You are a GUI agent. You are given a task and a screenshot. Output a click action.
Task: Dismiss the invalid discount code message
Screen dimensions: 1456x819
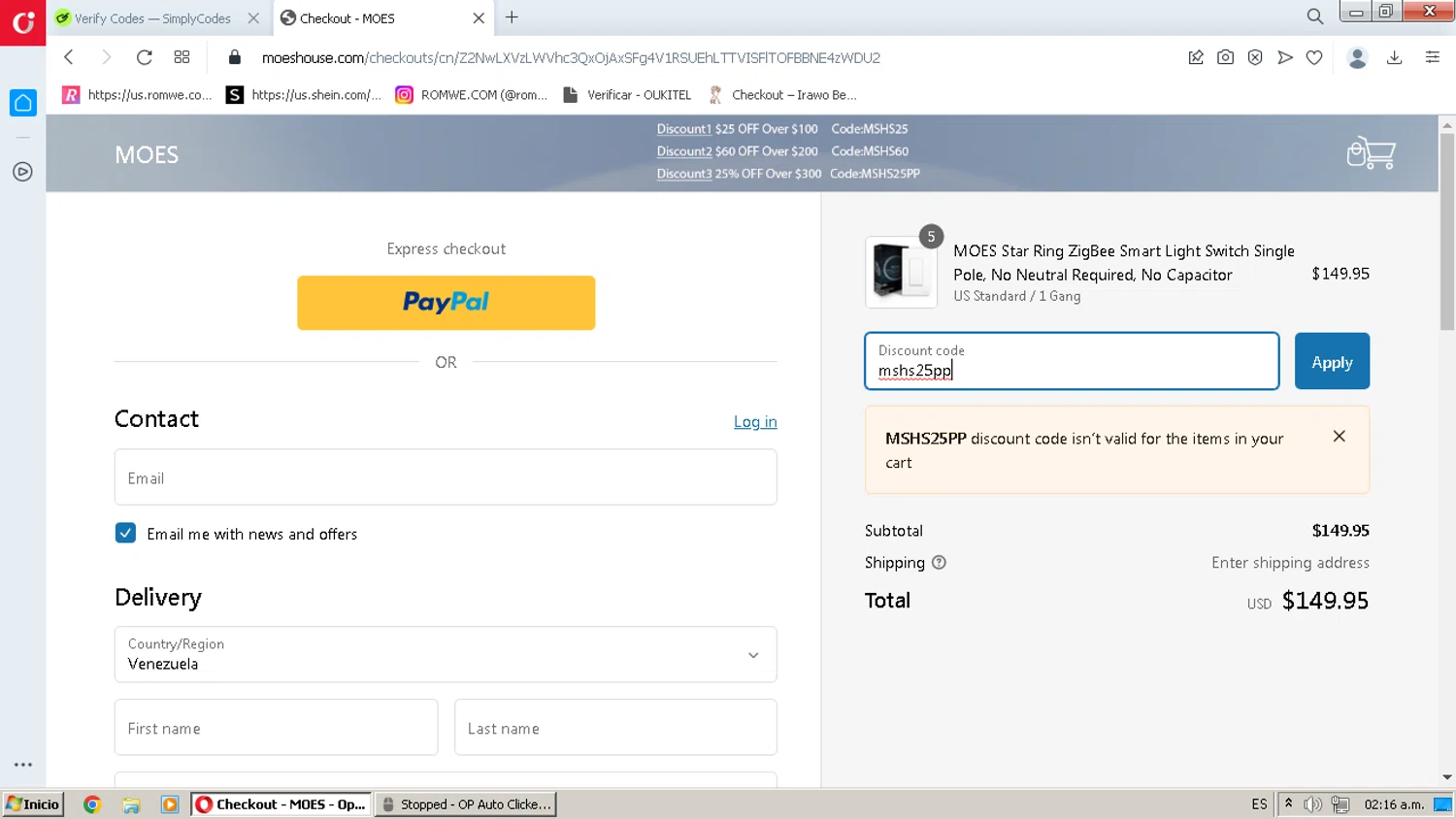click(1339, 437)
